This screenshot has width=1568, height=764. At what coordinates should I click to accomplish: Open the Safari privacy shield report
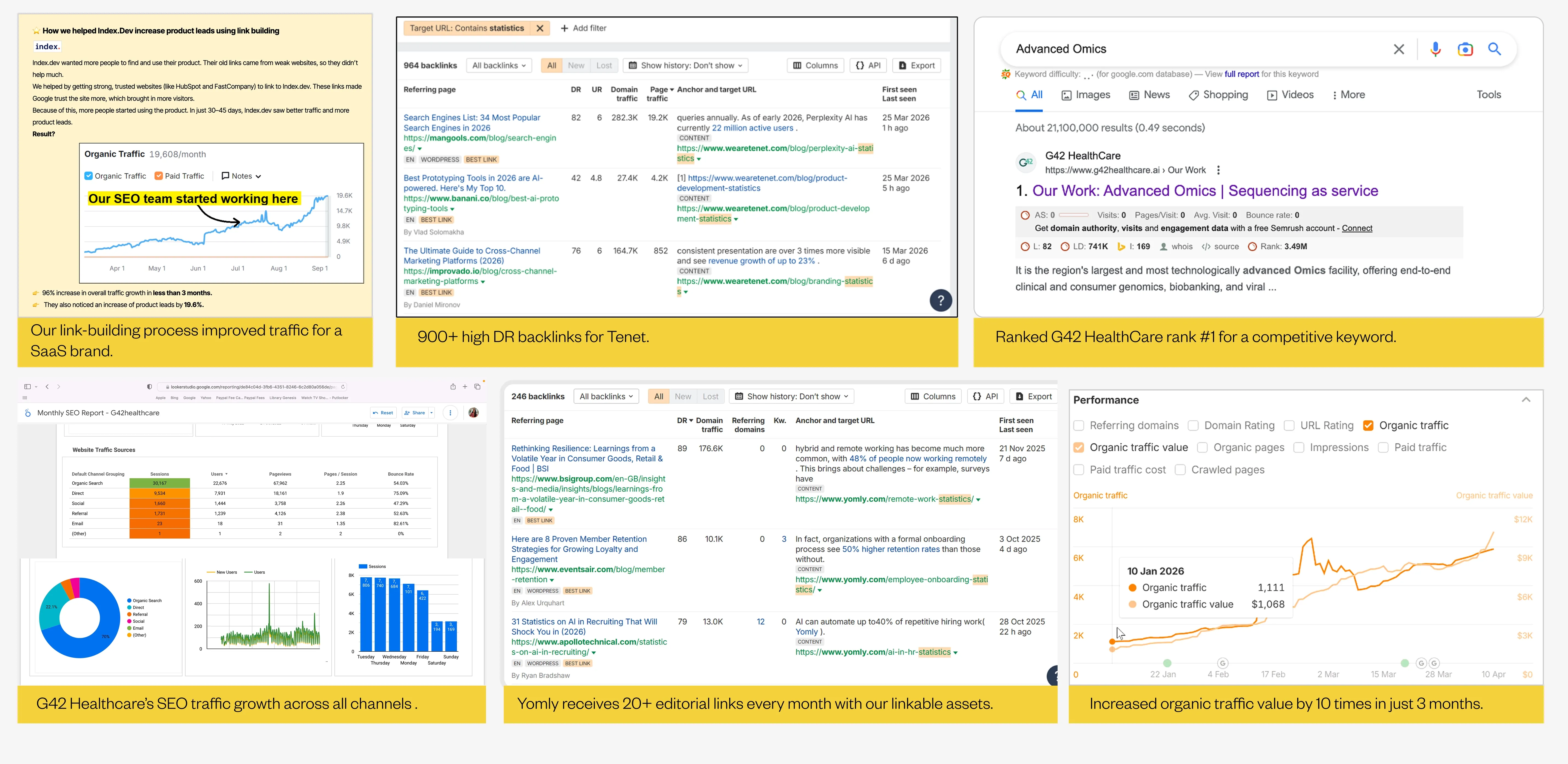(149, 386)
